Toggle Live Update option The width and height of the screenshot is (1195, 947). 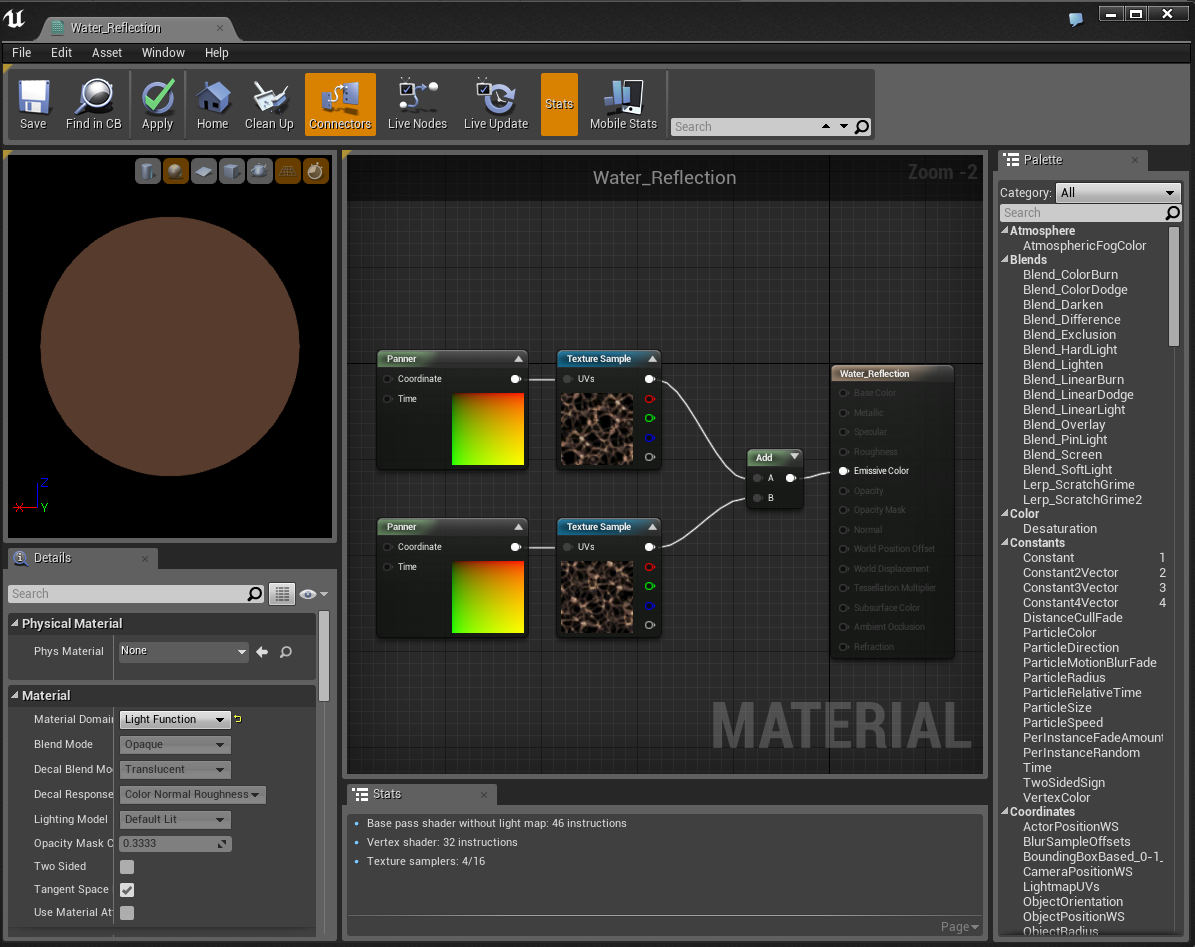coord(495,104)
